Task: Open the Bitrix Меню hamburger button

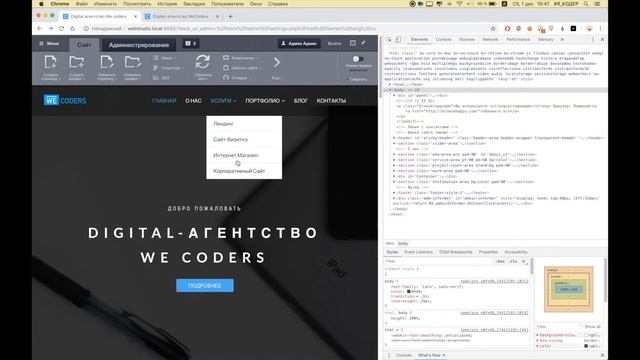Action: pyautogui.click(x=49, y=43)
